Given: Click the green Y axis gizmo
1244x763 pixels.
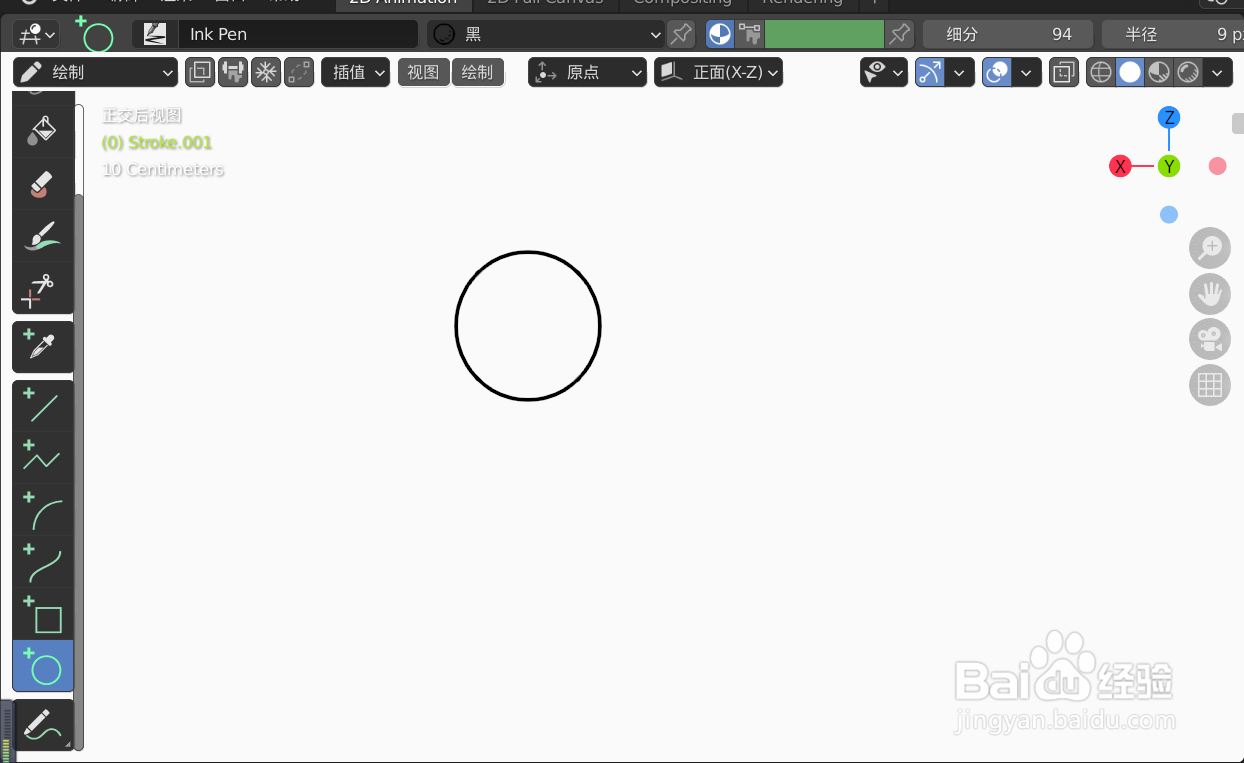Looking at the screenshot, I should tap(1169, 166).
